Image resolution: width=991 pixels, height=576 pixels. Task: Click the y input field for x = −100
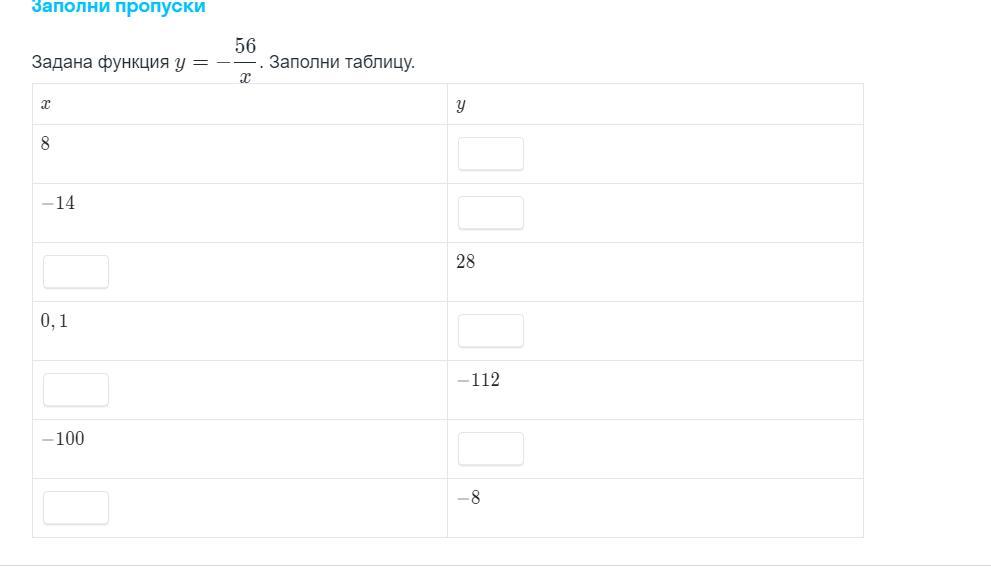point(490,449)
